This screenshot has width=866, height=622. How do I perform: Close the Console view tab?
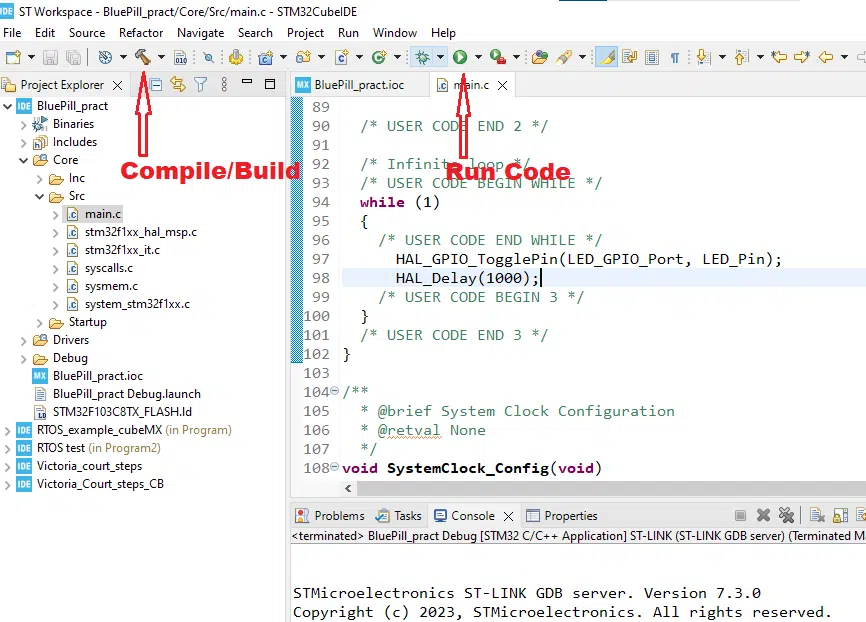[x=509, y=516]
